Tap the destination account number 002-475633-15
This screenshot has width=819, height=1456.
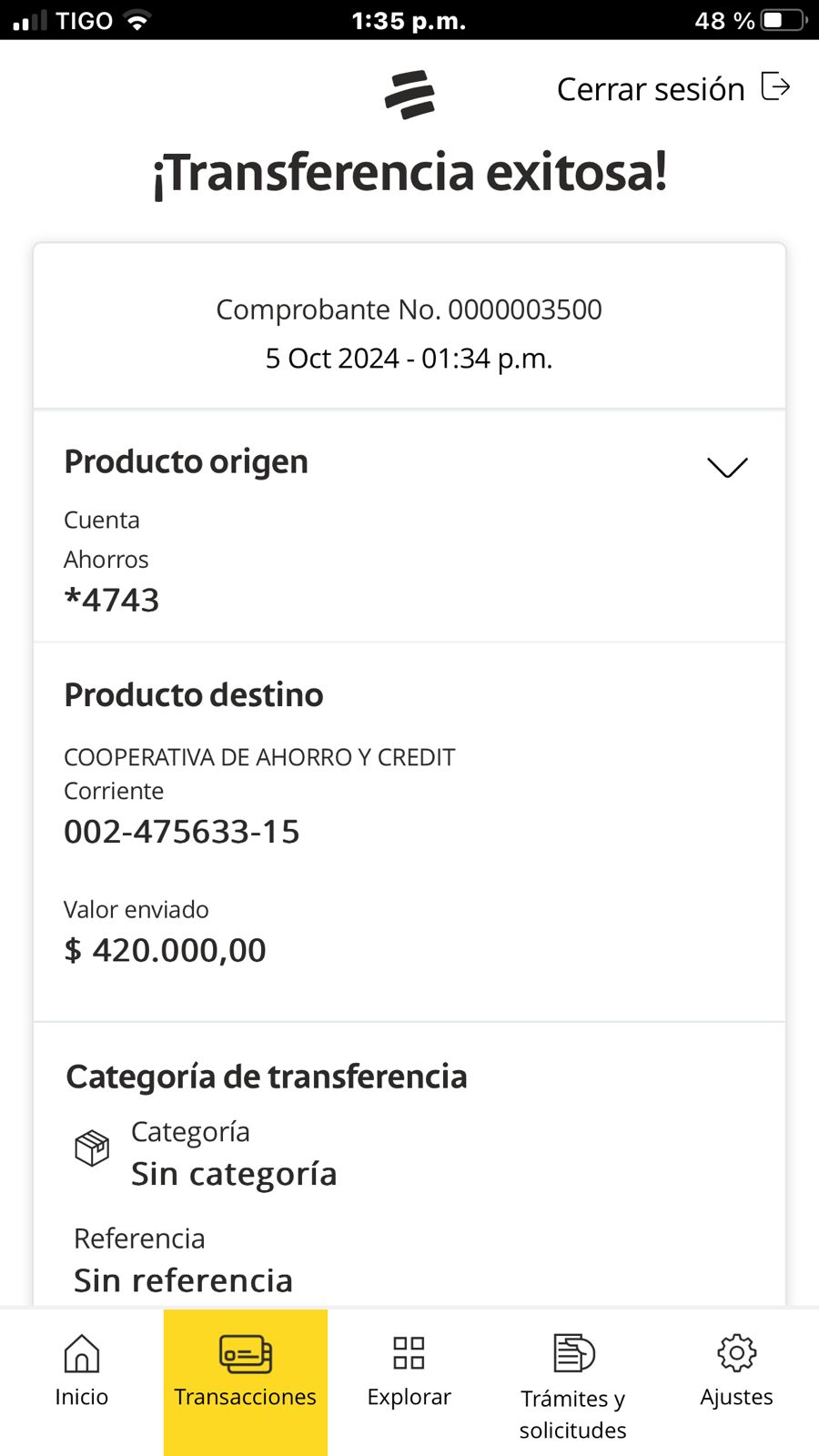tap(182, 831)
